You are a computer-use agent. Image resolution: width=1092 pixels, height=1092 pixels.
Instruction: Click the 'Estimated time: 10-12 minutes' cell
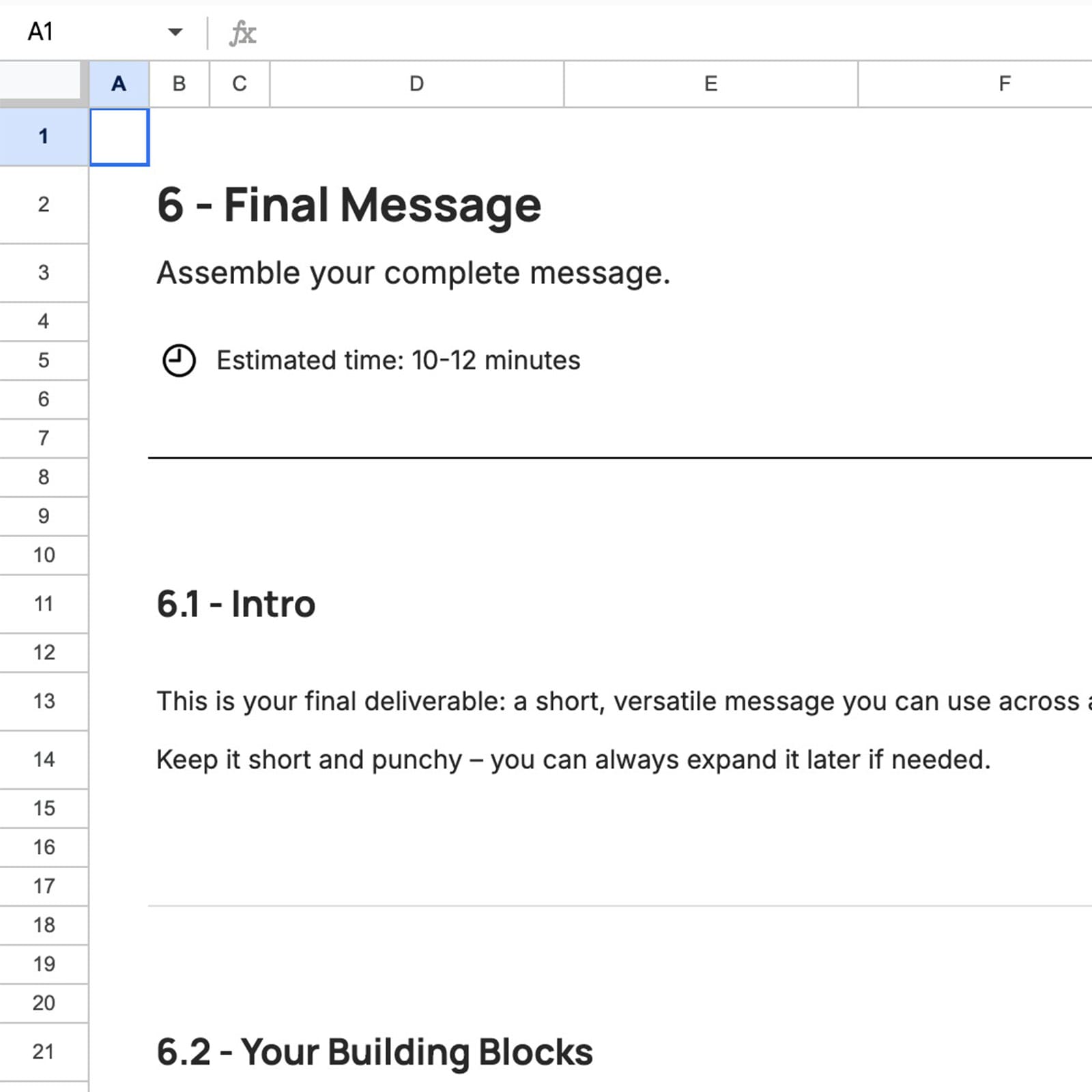398,360
